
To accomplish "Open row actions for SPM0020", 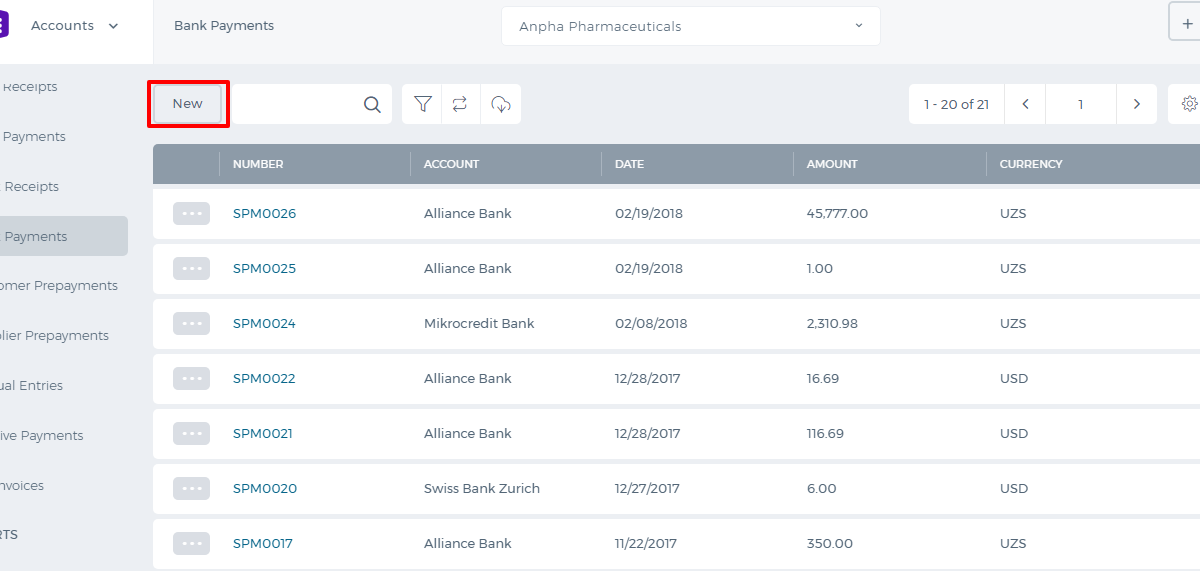I will pos(191,488).
